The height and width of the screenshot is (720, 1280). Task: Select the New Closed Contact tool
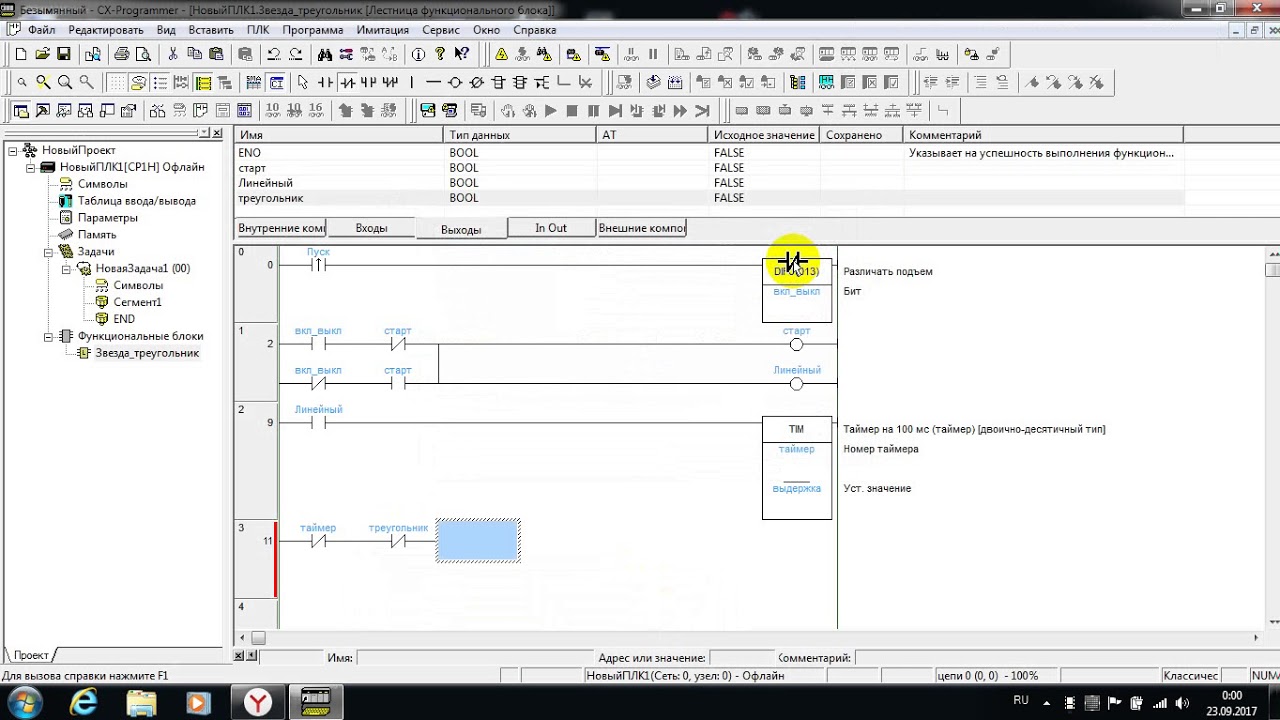click(x=347, y=82)
